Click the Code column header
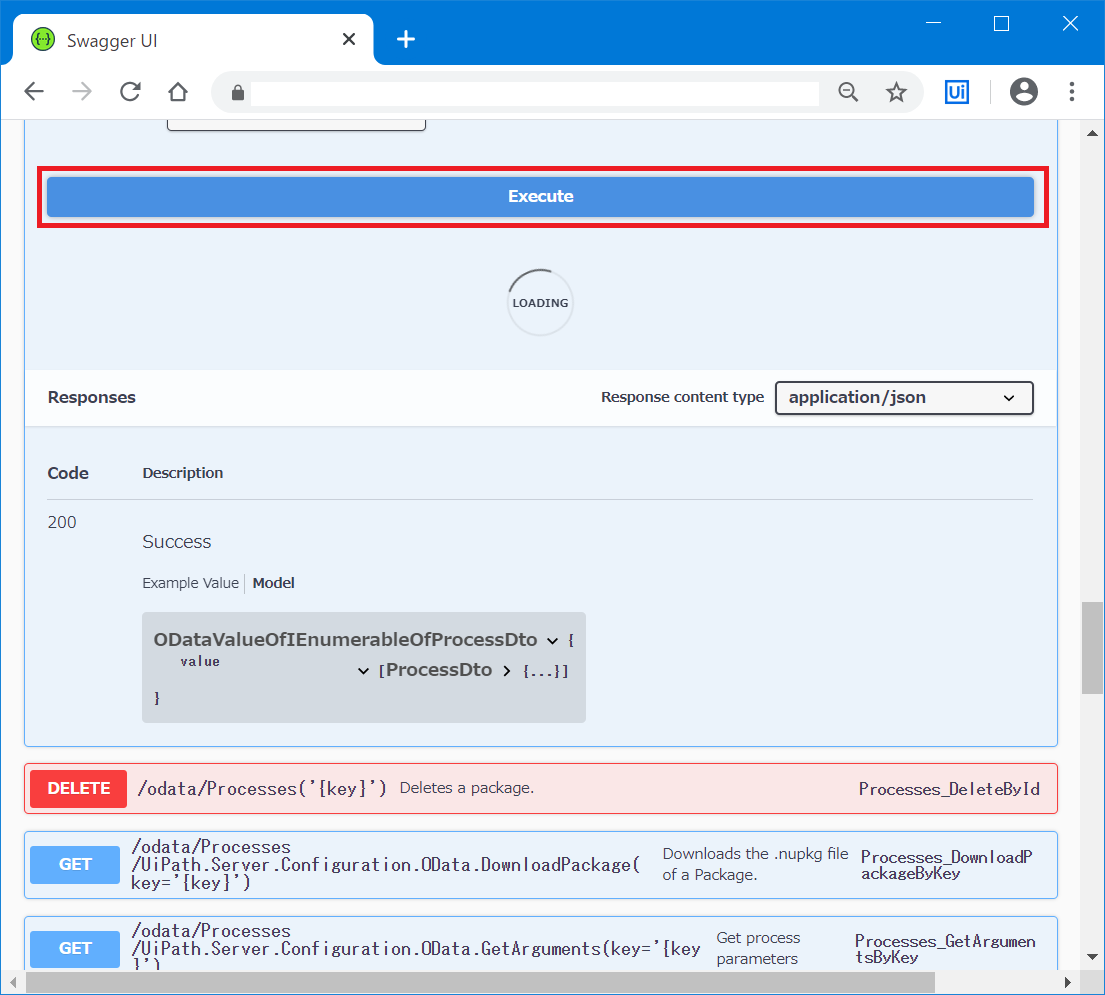The width and height of the screenshot is (1105, 995). pyautogui.click(x=68, y=473)
